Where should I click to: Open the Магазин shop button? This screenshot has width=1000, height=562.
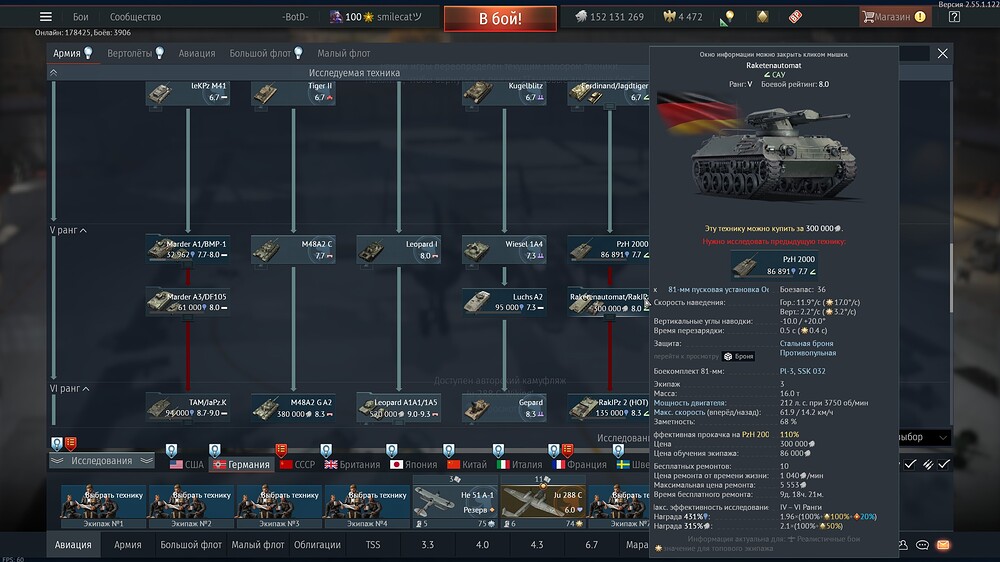pyautogui.click(x=895, y=17)
